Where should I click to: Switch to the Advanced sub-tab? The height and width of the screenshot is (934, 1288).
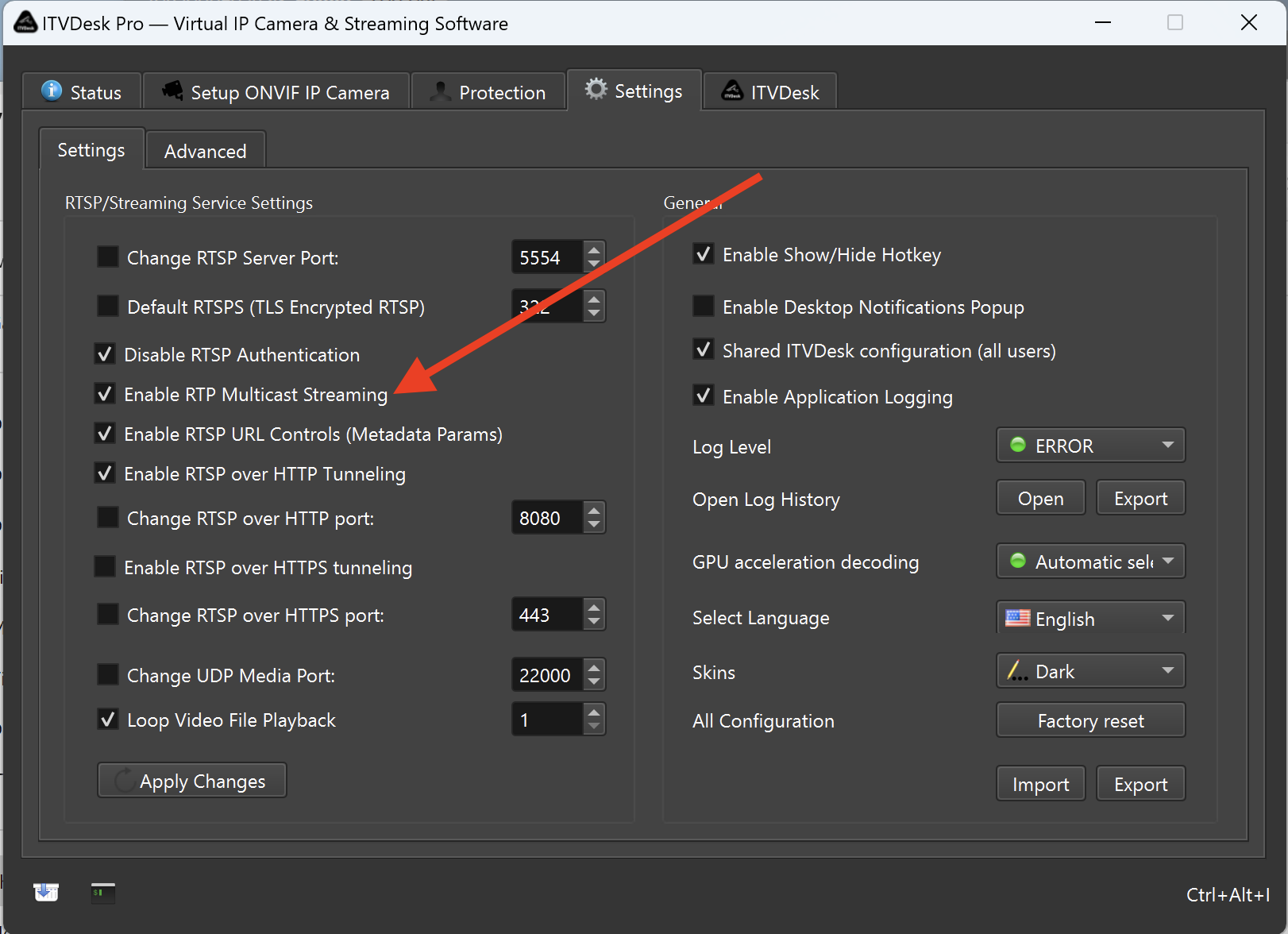[x=205, y=151]
